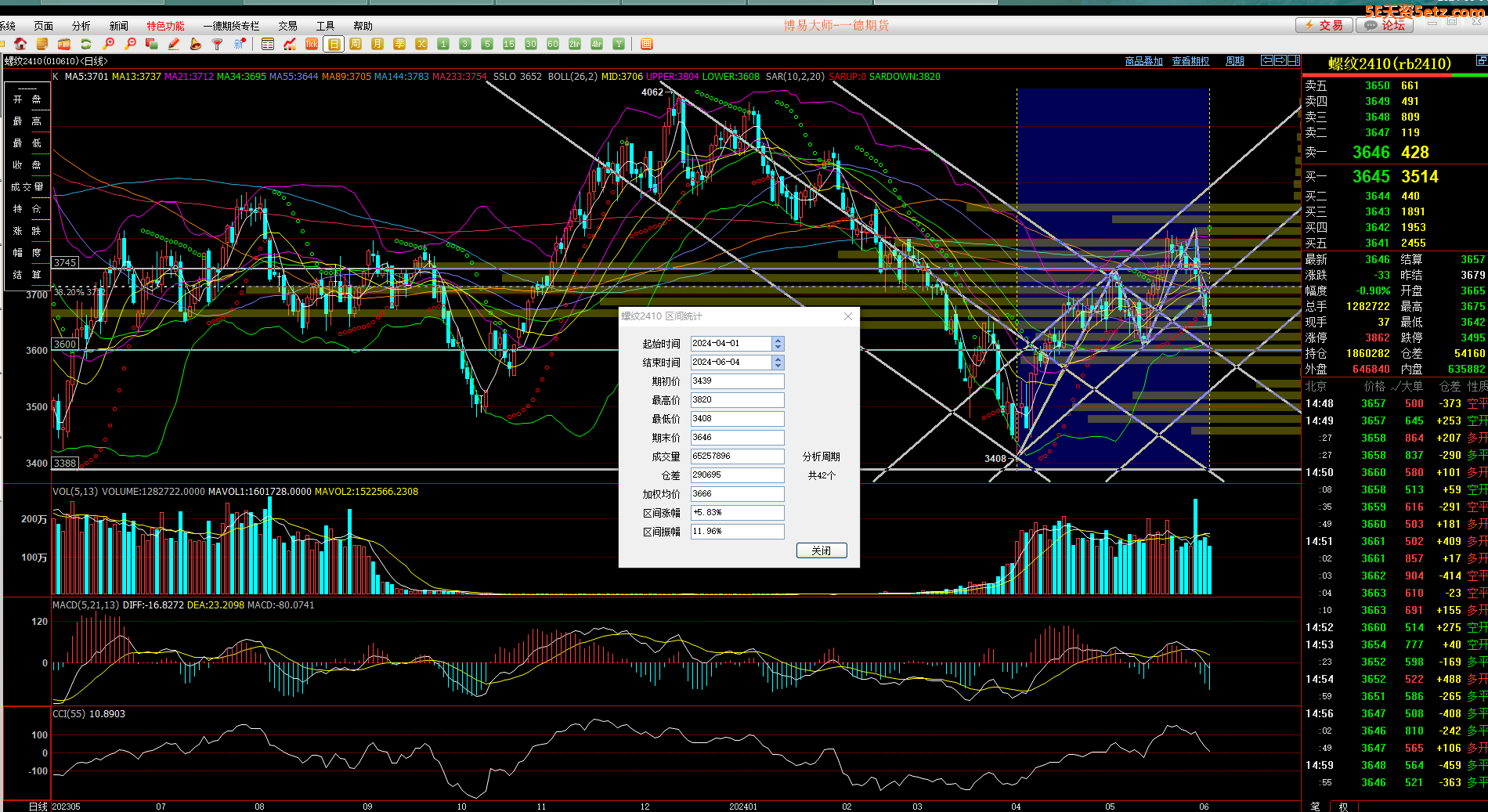Click stepper arrows on 起始时间 date field
Image resolution: width=1488 pixels, height=812 pixels.
(x=778, y=344)
